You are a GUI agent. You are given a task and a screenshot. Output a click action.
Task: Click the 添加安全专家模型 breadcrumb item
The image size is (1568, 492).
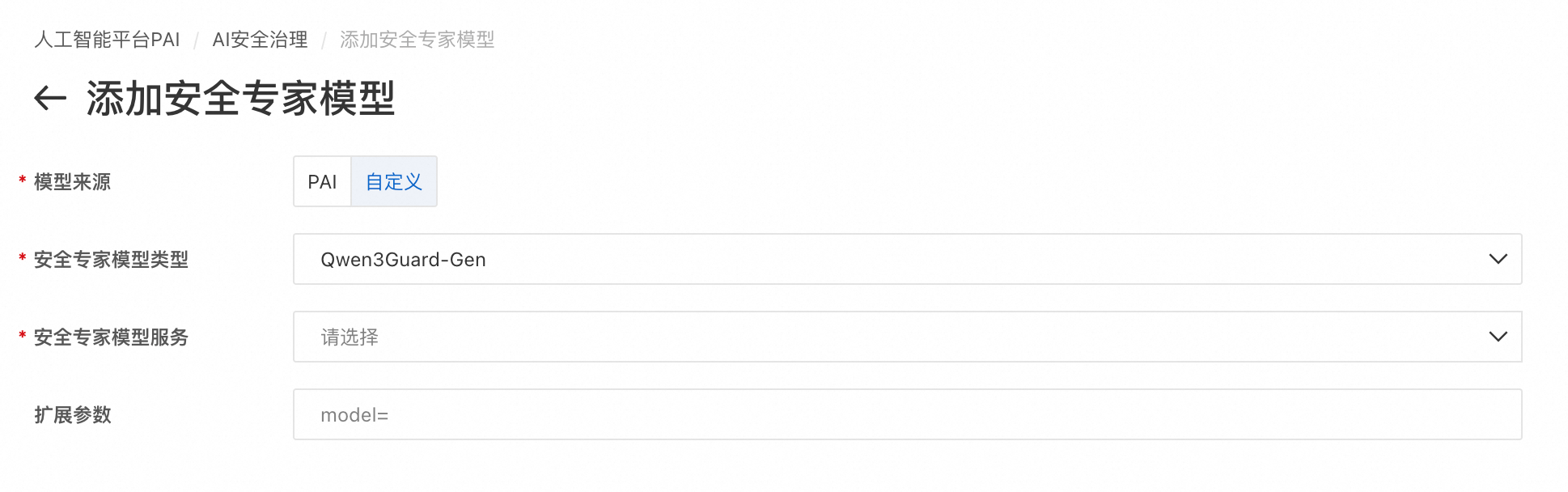point(417,40)
